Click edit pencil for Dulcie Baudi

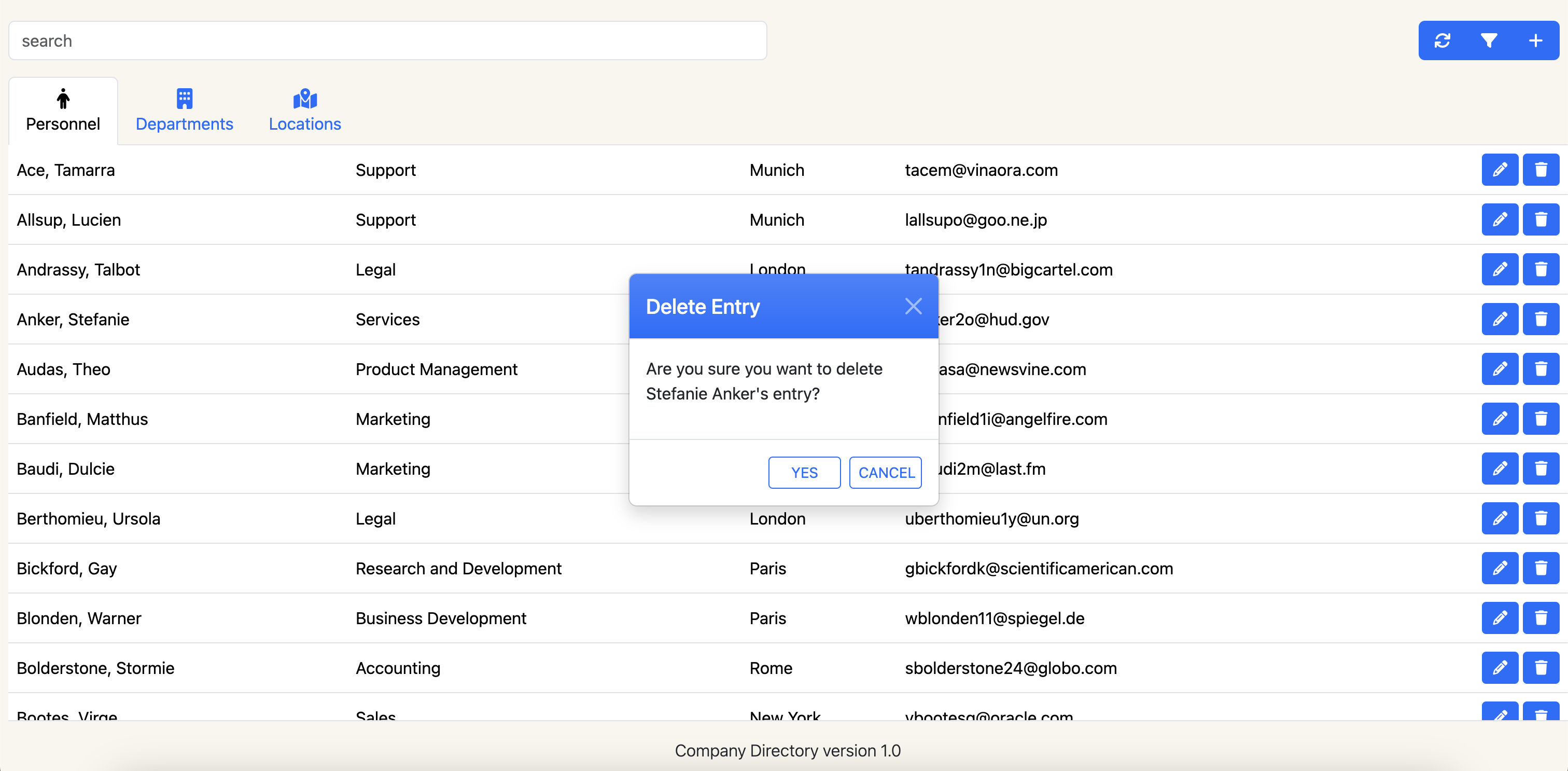coord(1499,469)
